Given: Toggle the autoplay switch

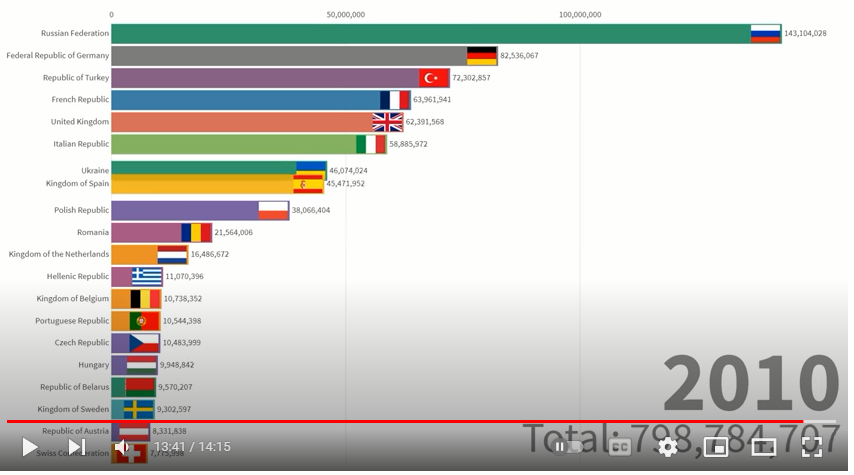Looking at the screenshot, I should coord(568,447).
